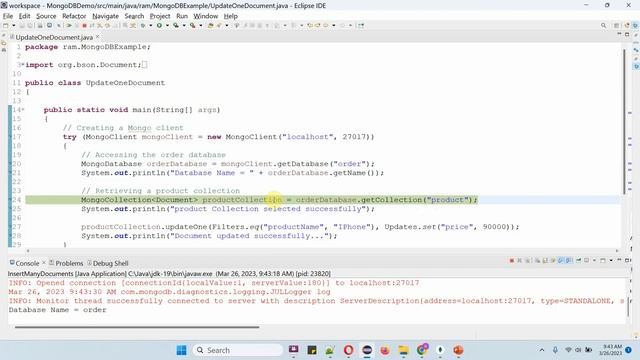Open the Coverage dropdown arrow
The height and width of the screenshot is (360, 640).
184,25
